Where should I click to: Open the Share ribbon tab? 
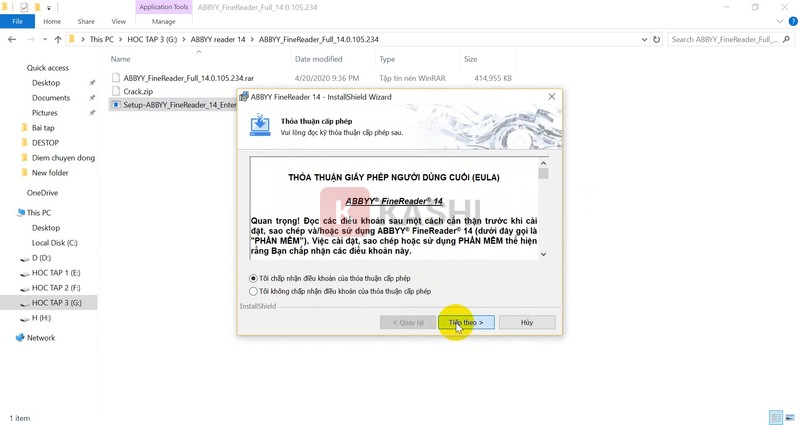(x=86, y=21)
